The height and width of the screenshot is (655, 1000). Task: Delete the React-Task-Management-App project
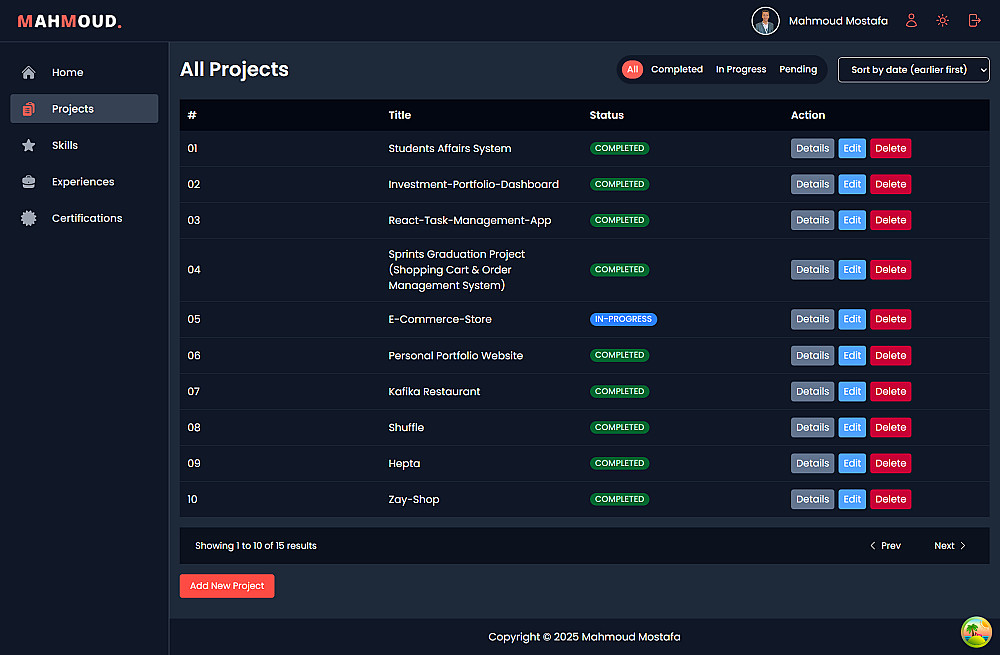click(x=890, y=220)
